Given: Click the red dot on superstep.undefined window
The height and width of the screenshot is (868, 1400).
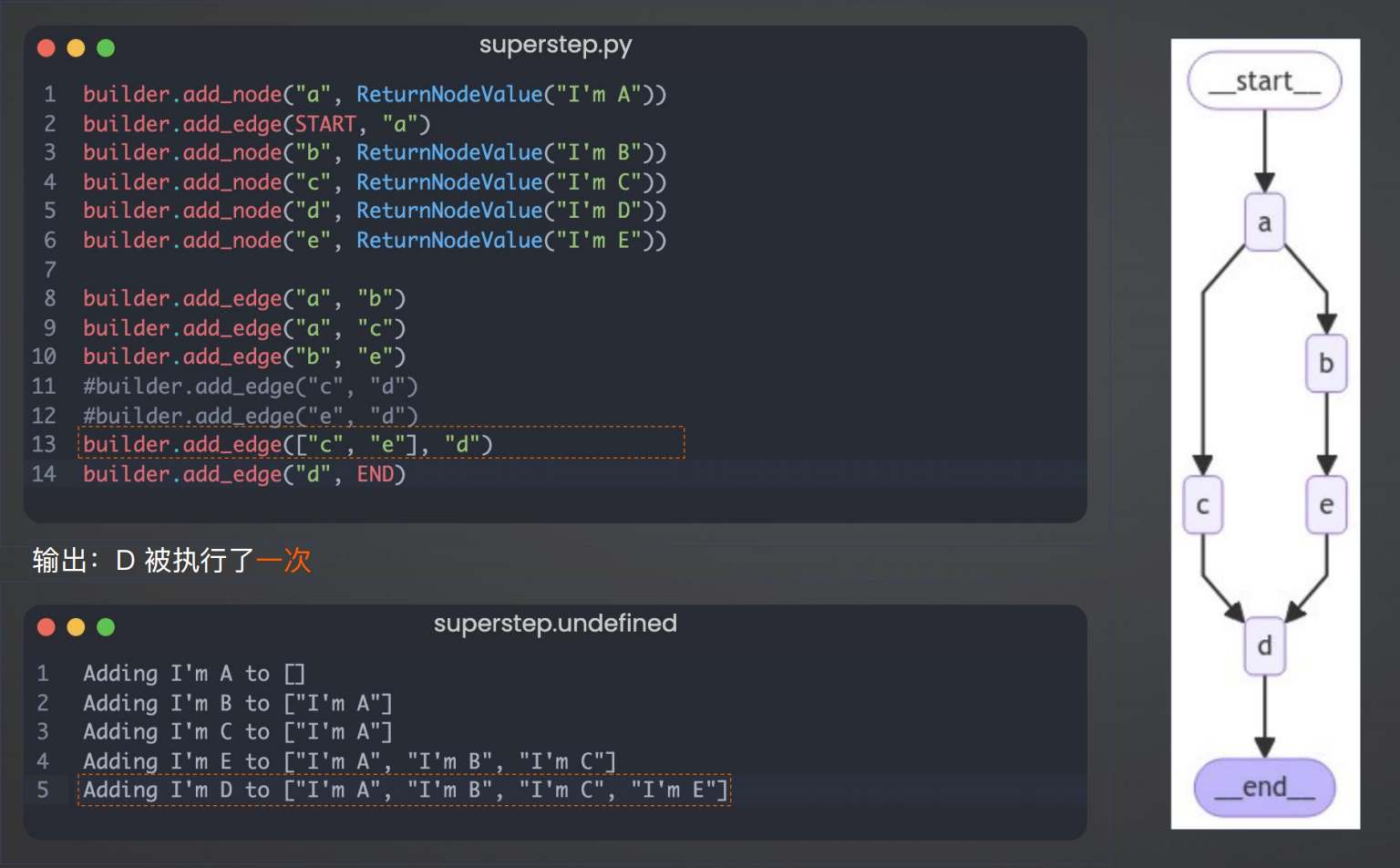Looking at the screenshot, I should pos(46,627).
